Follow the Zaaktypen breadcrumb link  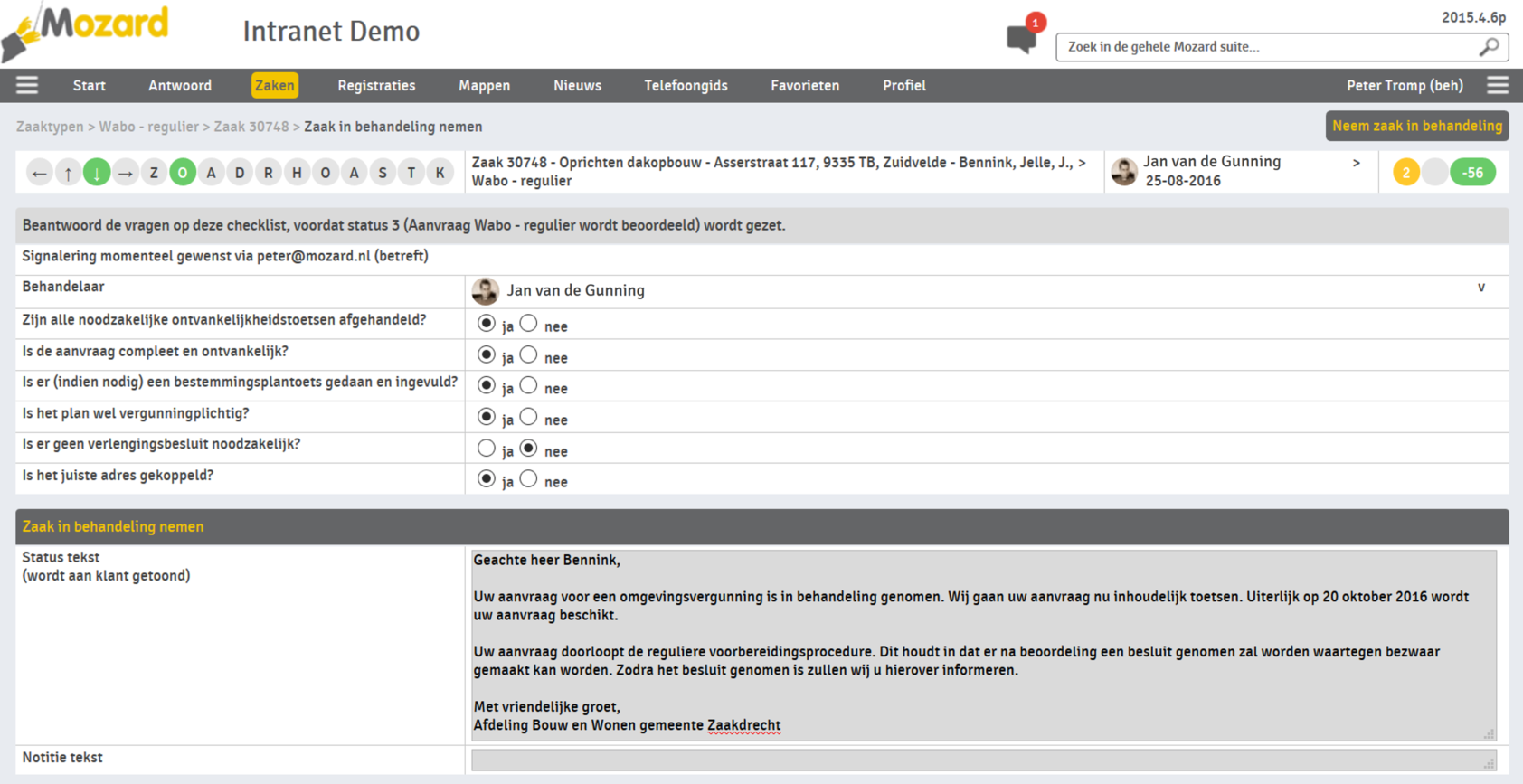pyautogui.click(x=50, y=127)
